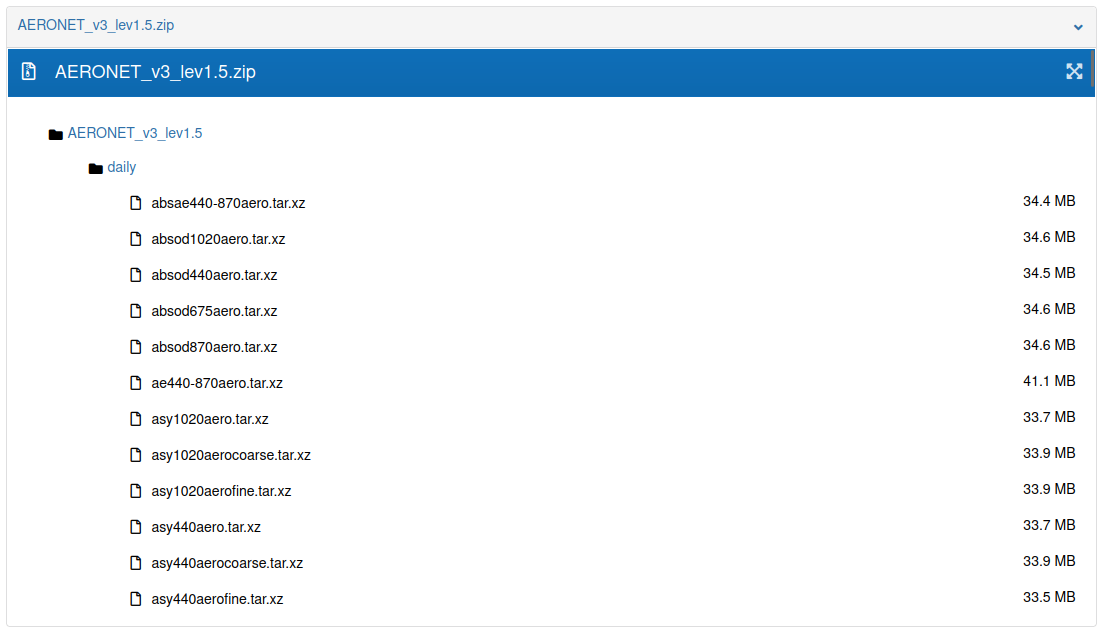Click file icon beside asy1020aerocoarse.tar.xz
The image size is (1102, 633).
136,455
